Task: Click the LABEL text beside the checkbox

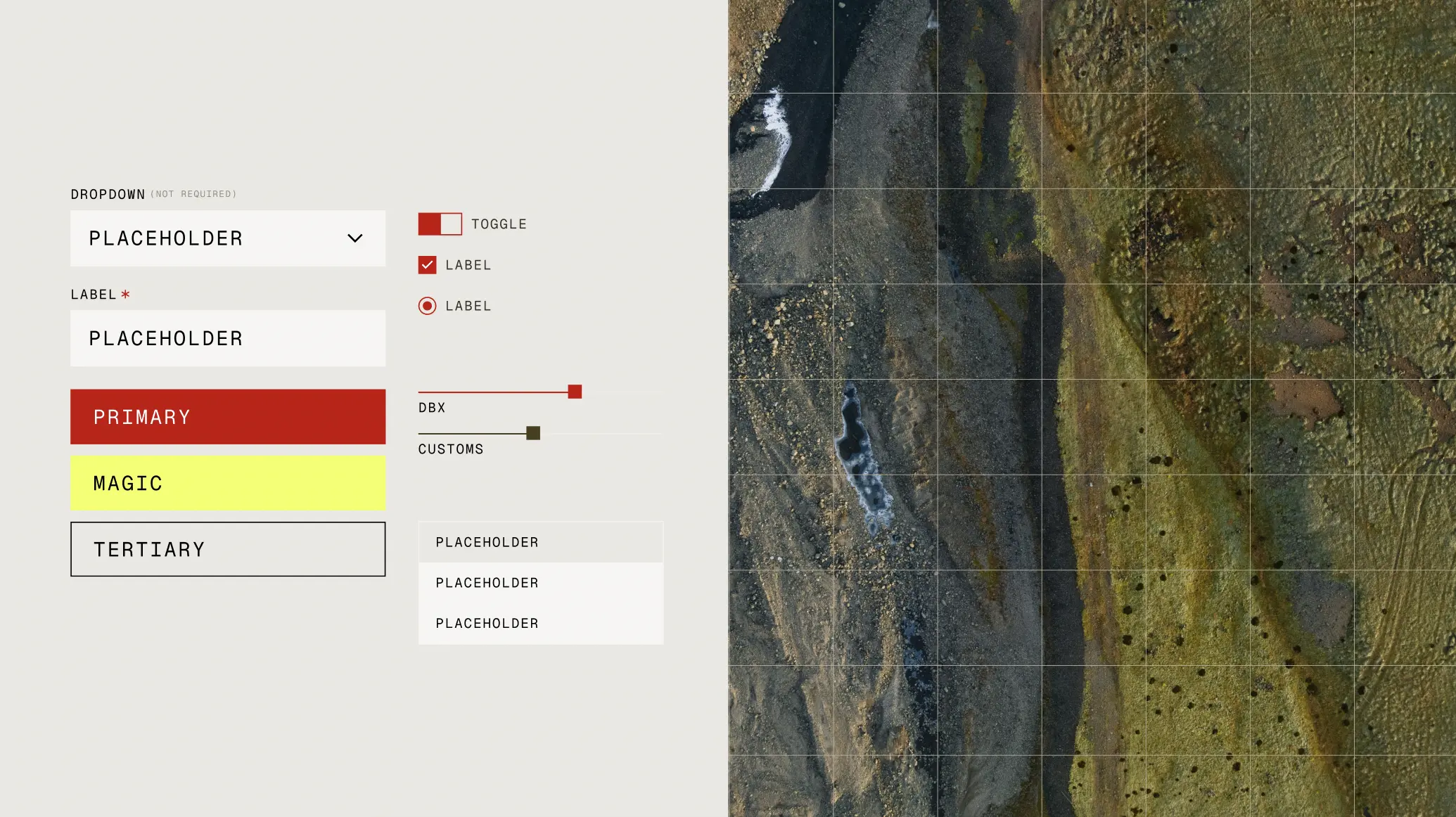Action: [468, 265]
